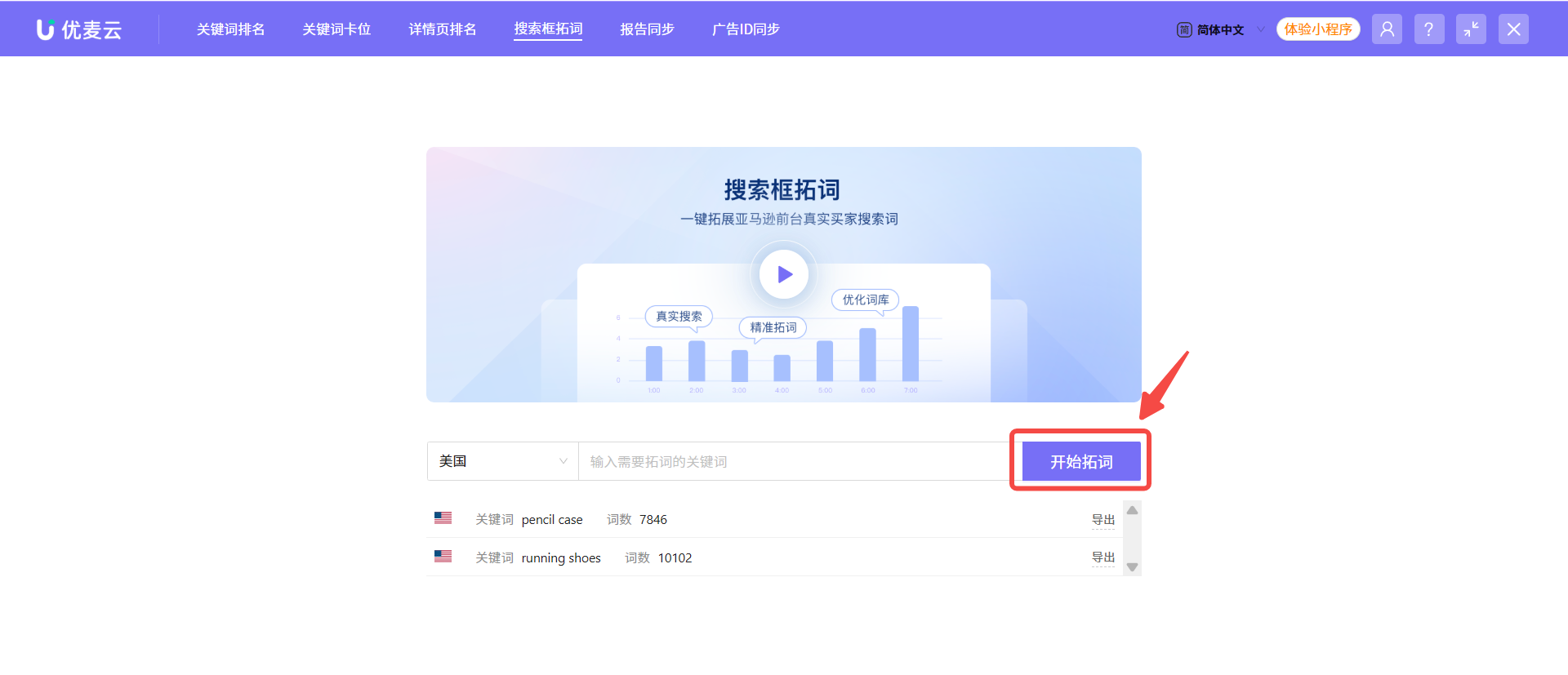Viewport: 1568px width, 675px height.
Task: Open the 报告同步 tab
Action: point(647,29)
